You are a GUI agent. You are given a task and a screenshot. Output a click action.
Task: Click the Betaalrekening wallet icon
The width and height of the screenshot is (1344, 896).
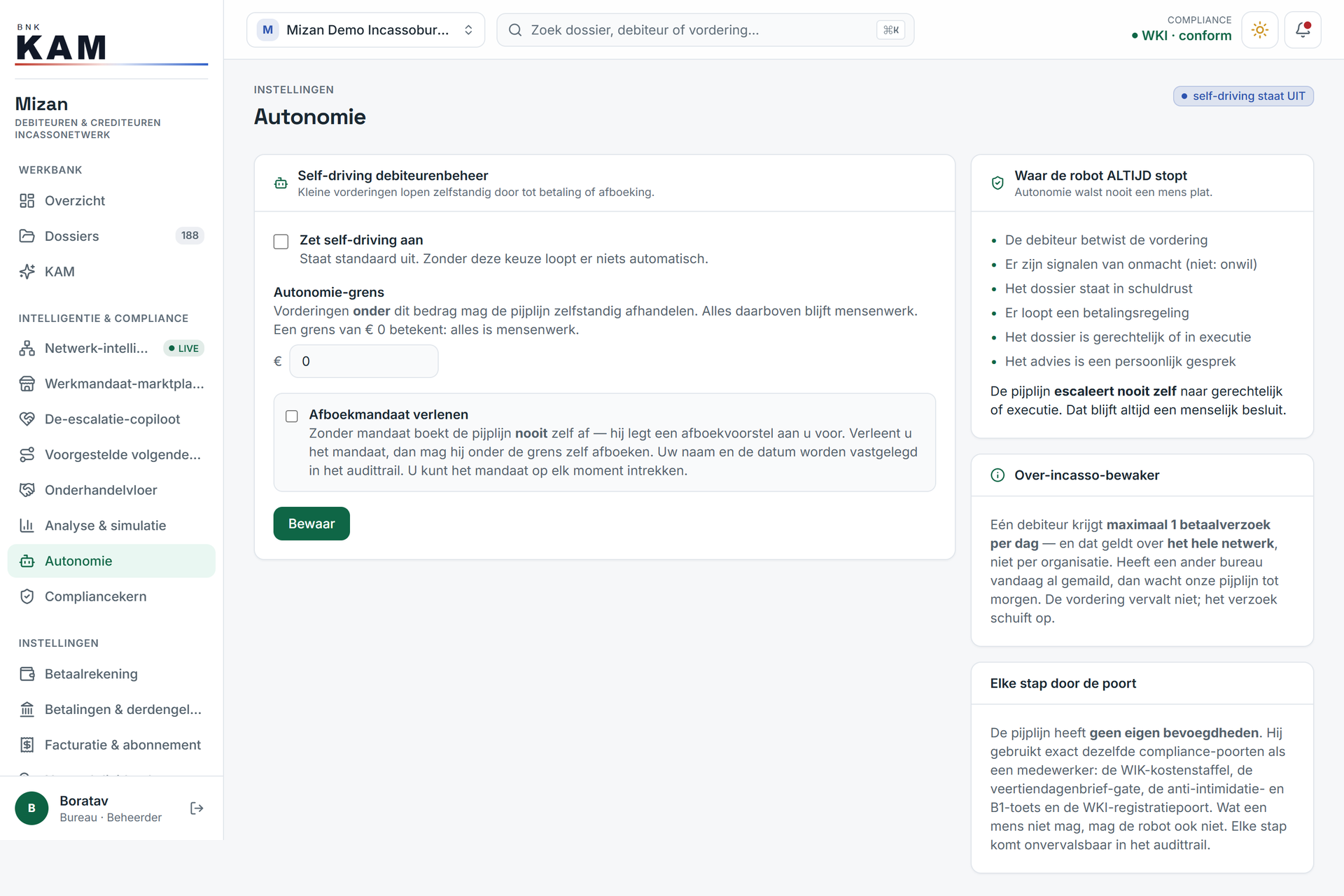tap(27, 674)
